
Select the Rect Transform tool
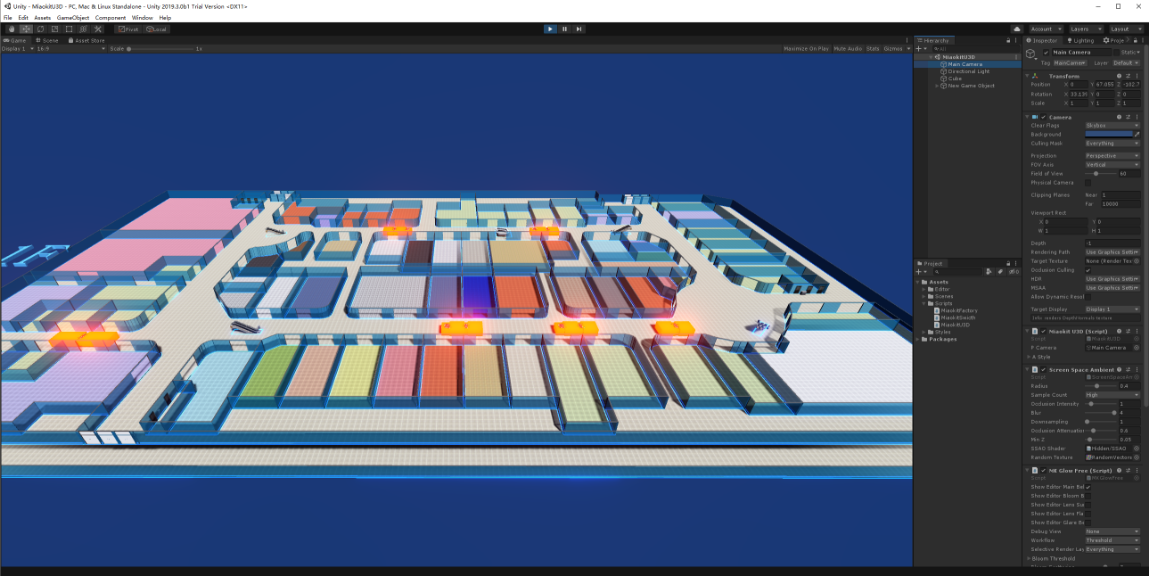point(68,29)
